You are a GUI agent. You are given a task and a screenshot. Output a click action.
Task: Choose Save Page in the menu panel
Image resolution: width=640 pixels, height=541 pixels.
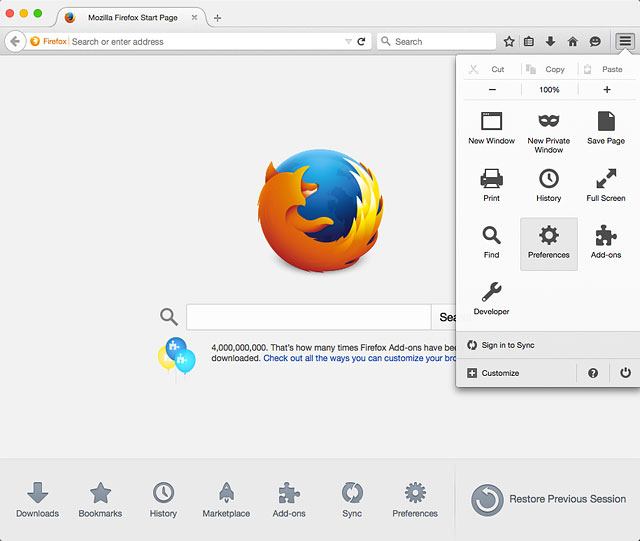click(606, 128)
